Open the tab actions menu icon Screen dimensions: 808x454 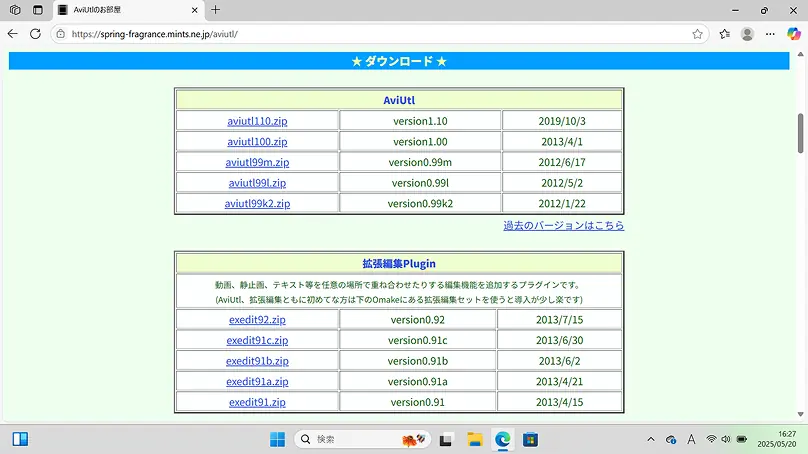[38, 10]
